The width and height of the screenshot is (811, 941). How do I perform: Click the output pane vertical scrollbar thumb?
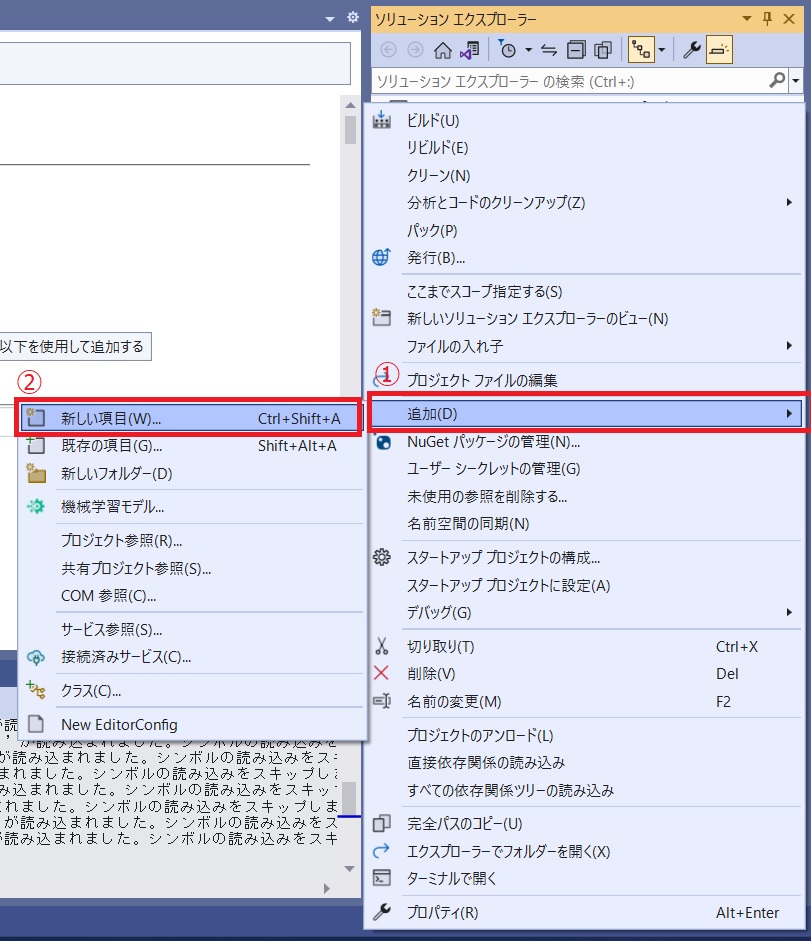coord(348,798)
